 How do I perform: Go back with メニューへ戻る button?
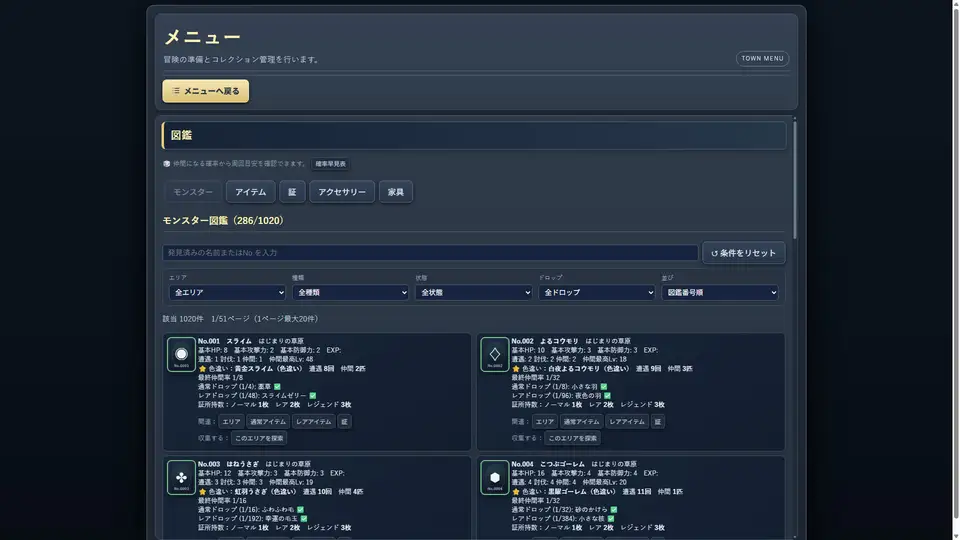206,91
